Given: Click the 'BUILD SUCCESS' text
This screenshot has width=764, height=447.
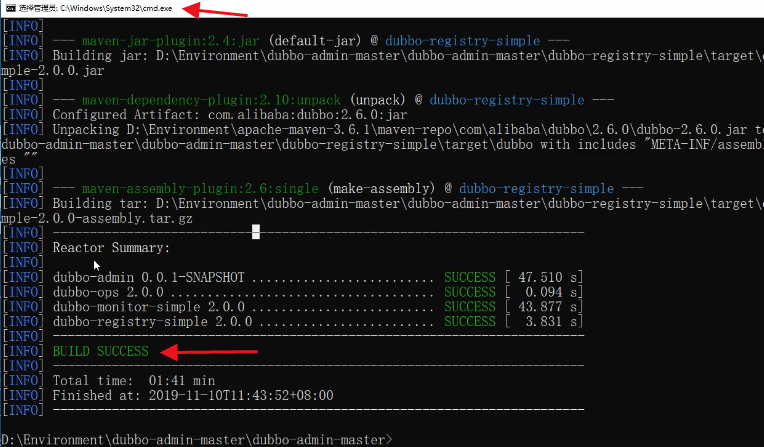Looking at the screenshot, I should click(100, 351).
